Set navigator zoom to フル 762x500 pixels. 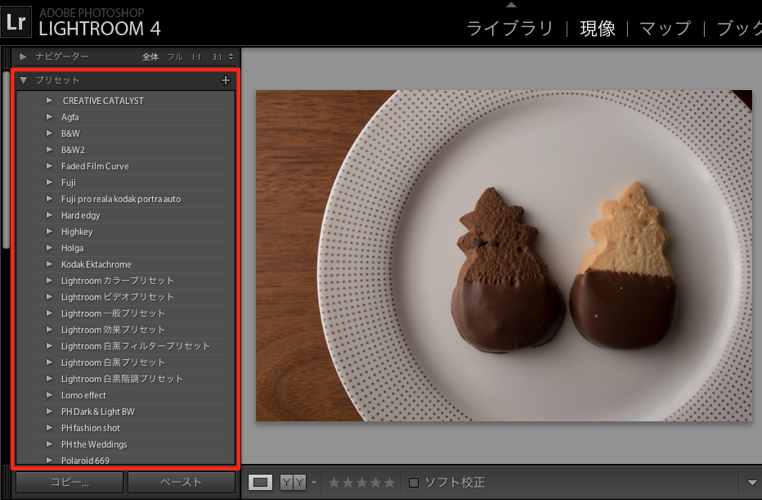pyautogui.click(x=175, y=57)
